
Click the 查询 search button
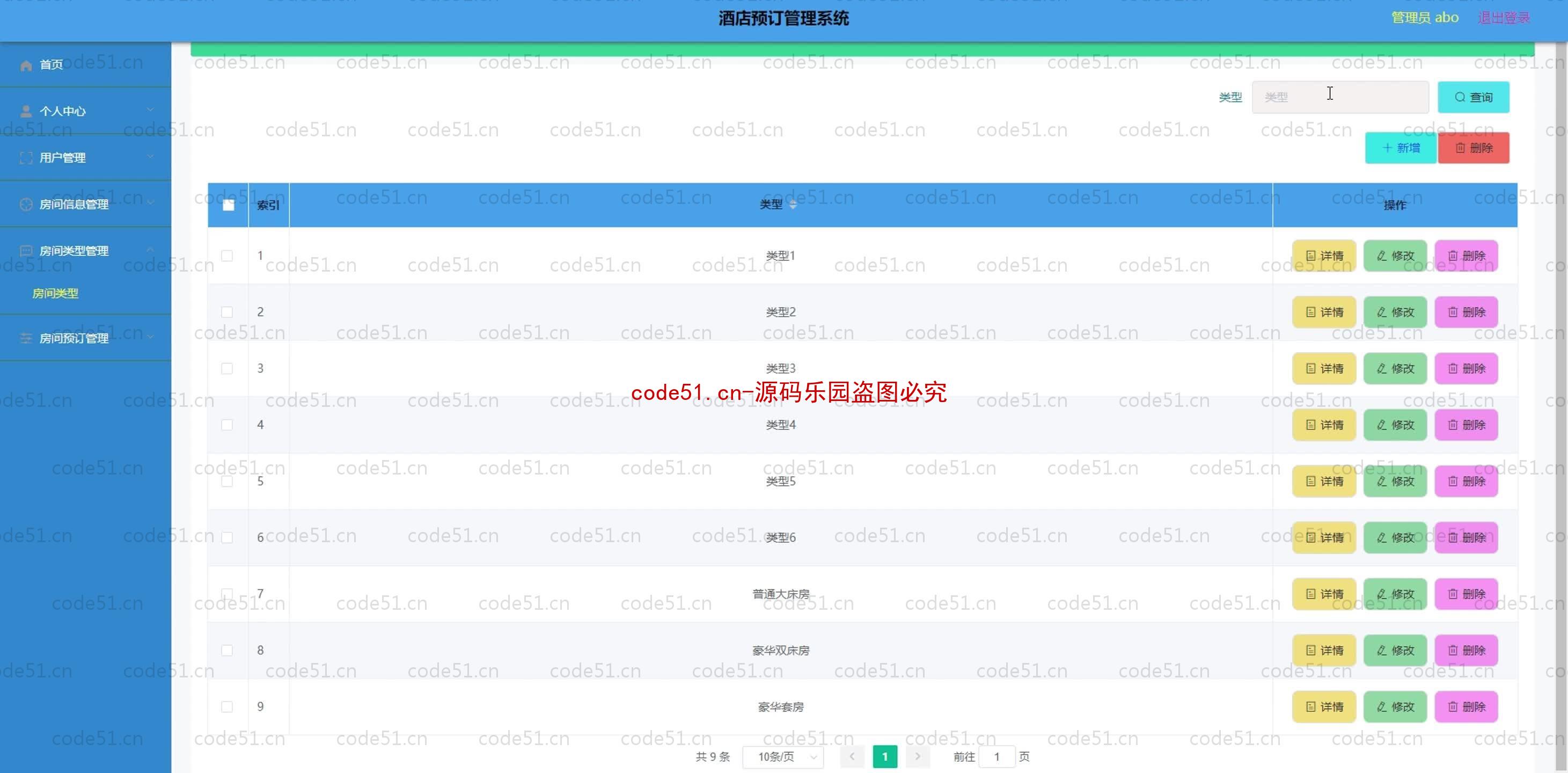tap(1473, 98)
